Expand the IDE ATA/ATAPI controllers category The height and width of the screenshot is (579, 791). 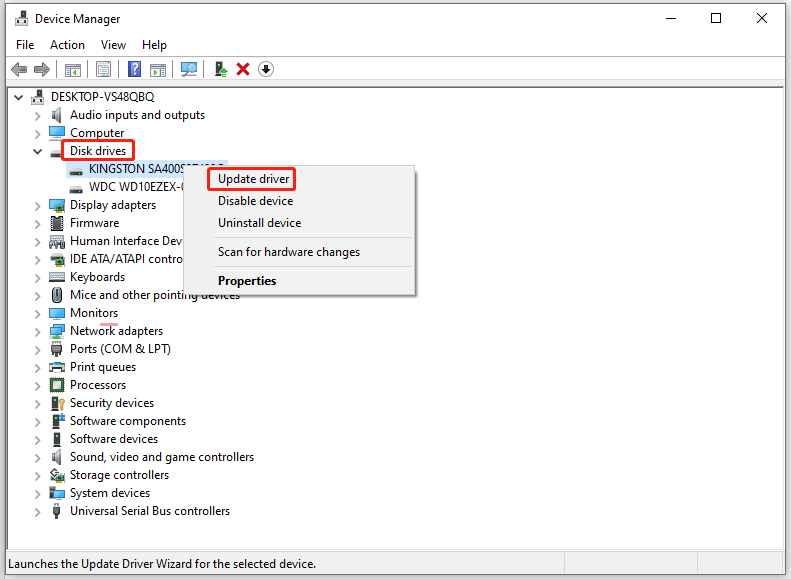(37, 260)
